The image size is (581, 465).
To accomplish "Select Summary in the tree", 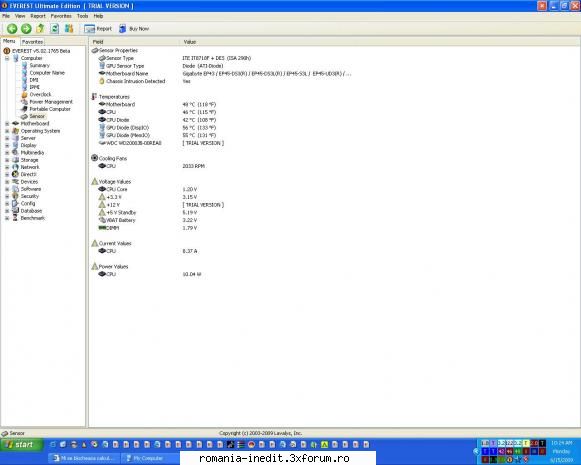I will pos(39,65).
